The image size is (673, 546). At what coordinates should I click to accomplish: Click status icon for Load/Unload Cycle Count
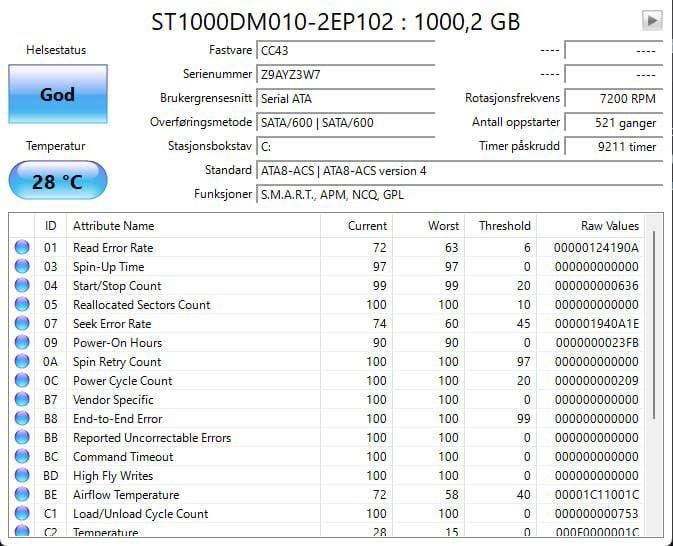click(x=22, y=513)
